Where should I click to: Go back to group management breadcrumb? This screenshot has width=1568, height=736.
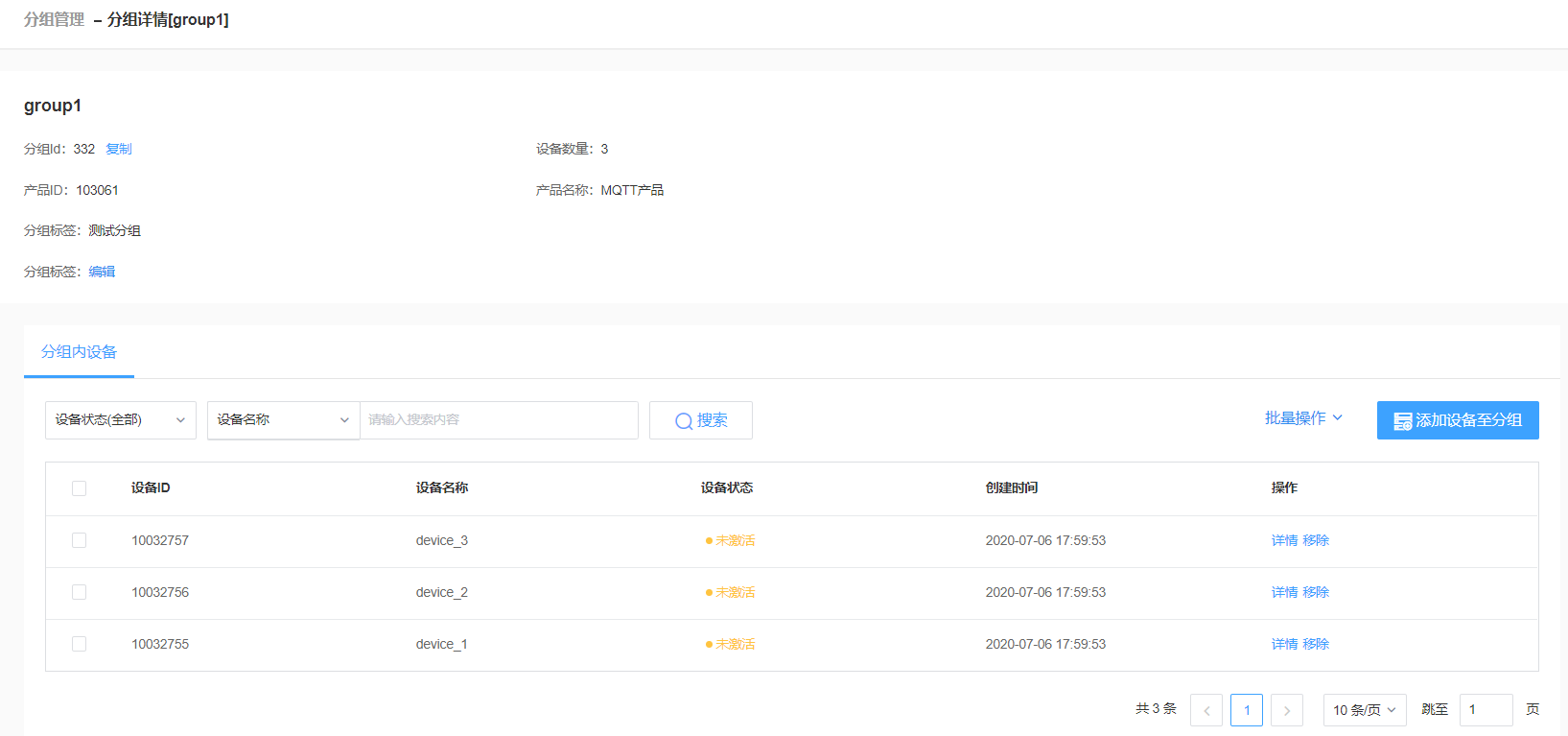(54, 20)
